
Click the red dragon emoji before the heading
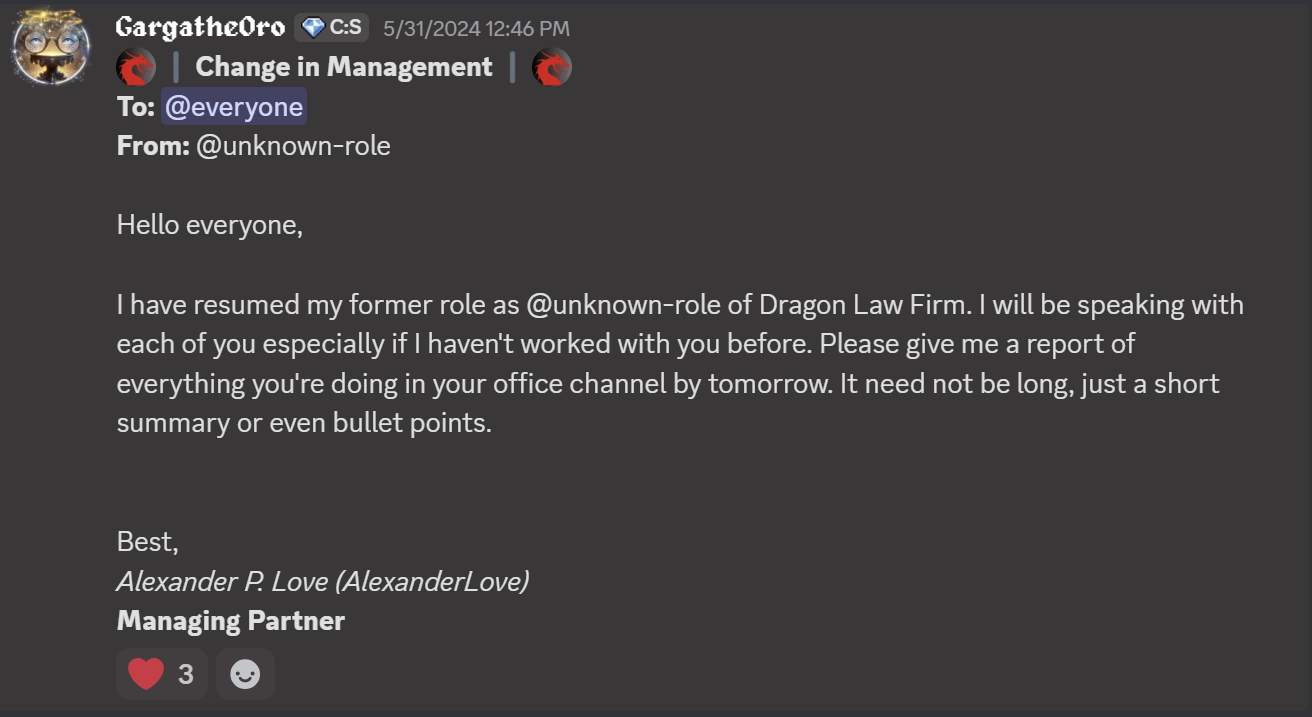(x=136, y=67)
